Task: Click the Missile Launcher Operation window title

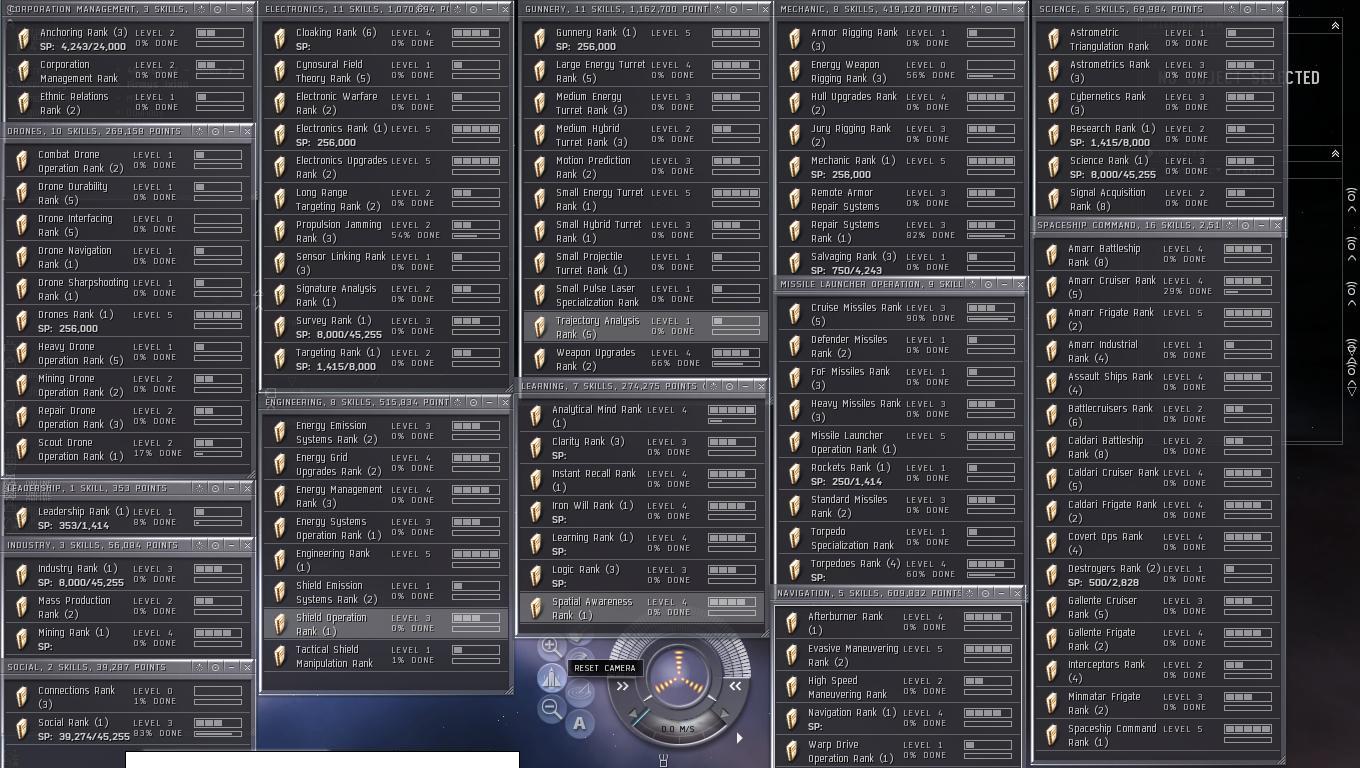Action: [870, 285]
